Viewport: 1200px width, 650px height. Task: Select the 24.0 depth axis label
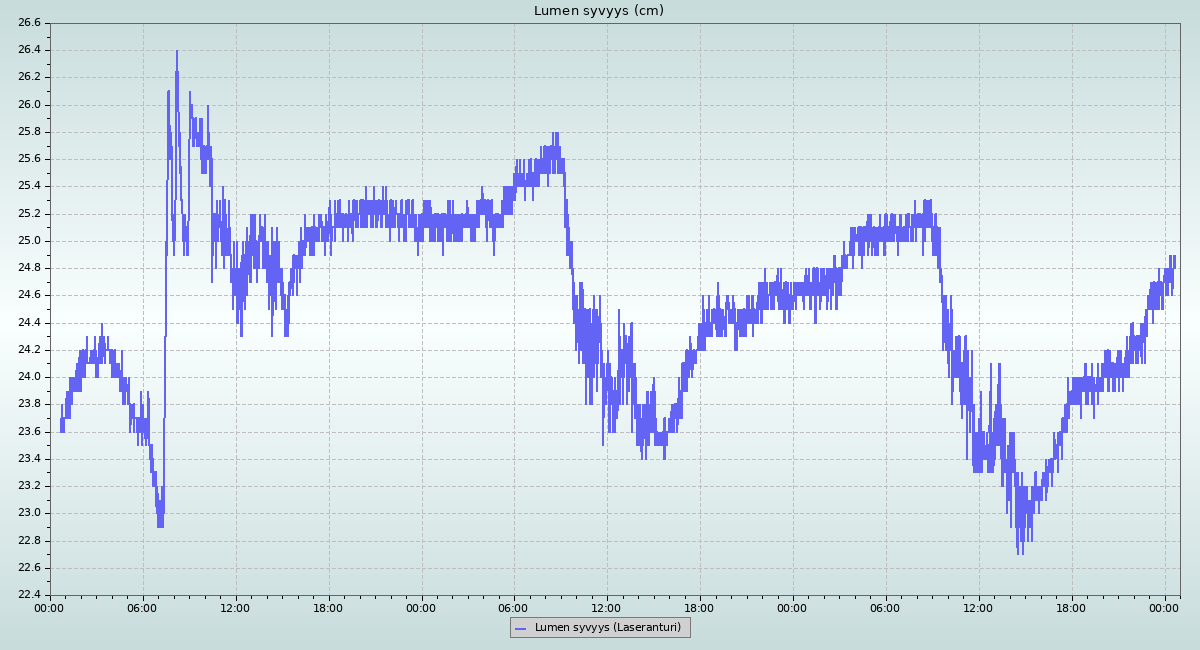tap(30, 377)
